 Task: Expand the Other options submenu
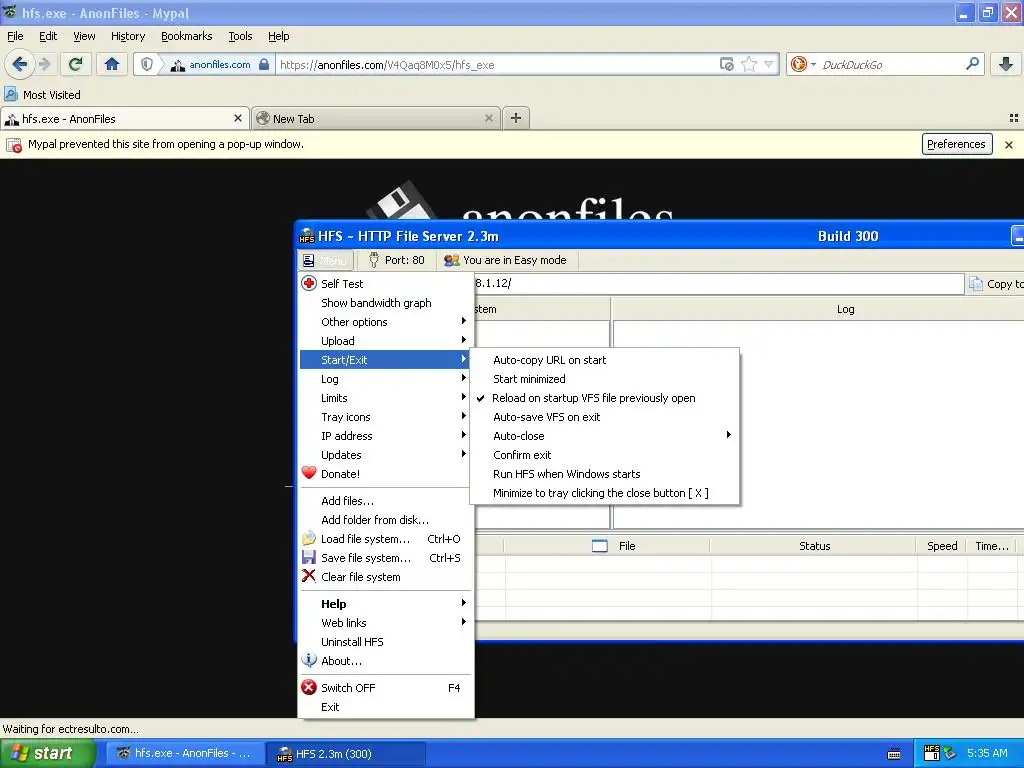[x=385, y=321]
